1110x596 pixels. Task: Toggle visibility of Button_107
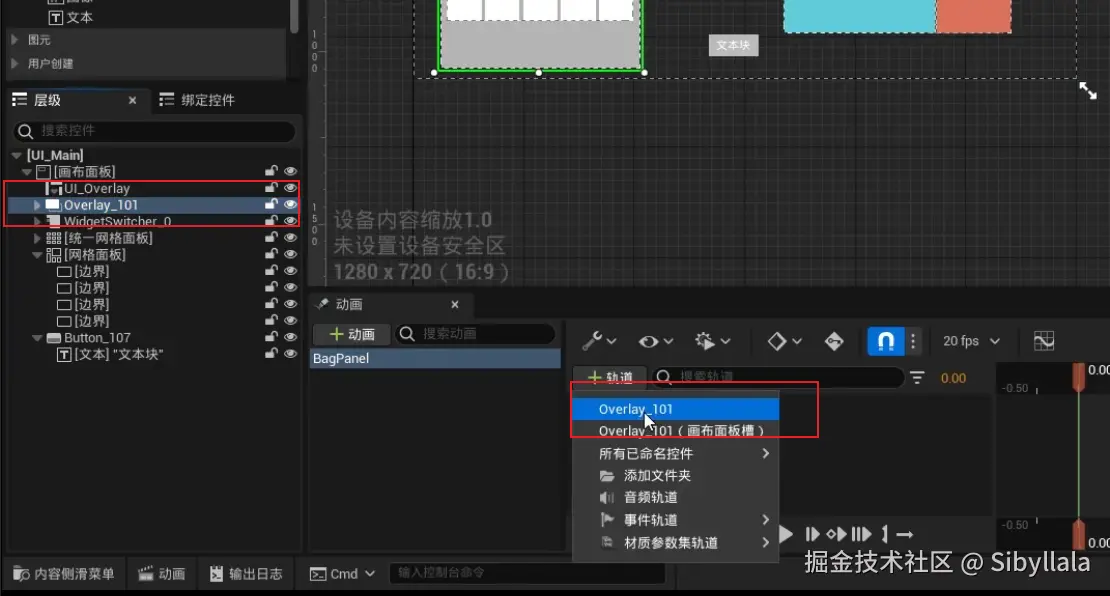pos(290,338)
